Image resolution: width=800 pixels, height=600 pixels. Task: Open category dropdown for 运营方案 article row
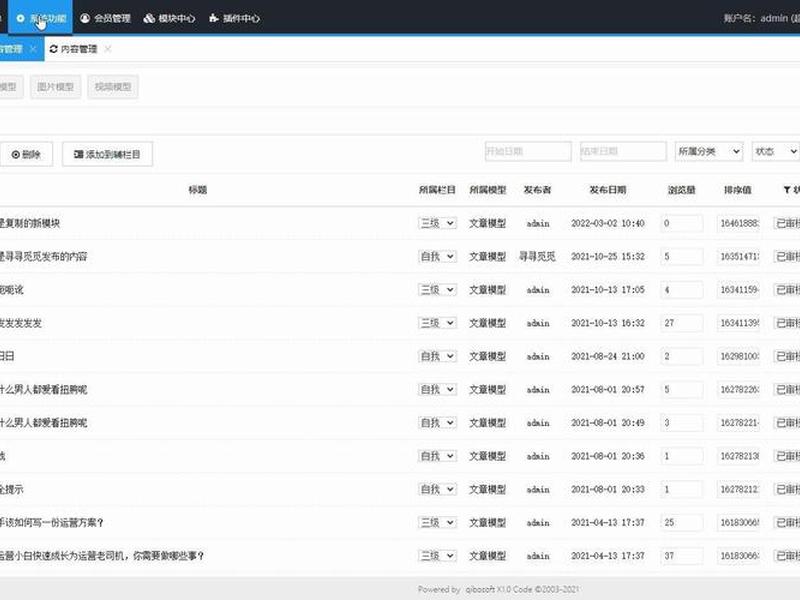pyautogui.click(x=437, y=522)
